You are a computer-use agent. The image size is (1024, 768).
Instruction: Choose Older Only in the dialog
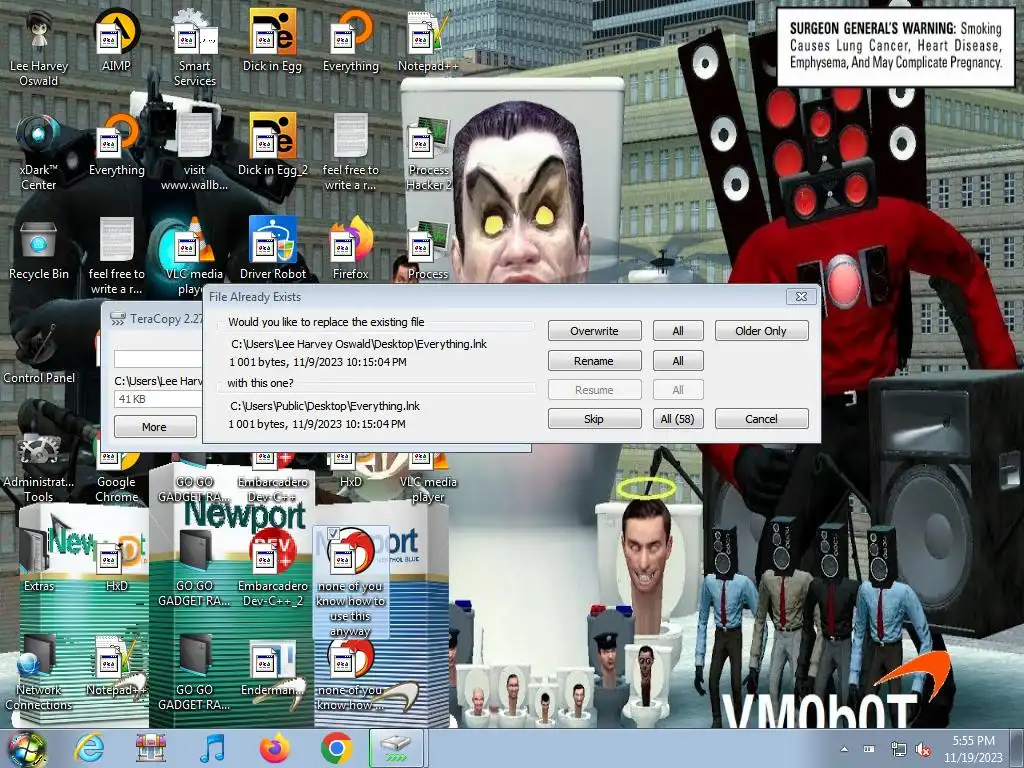[761, 330]
